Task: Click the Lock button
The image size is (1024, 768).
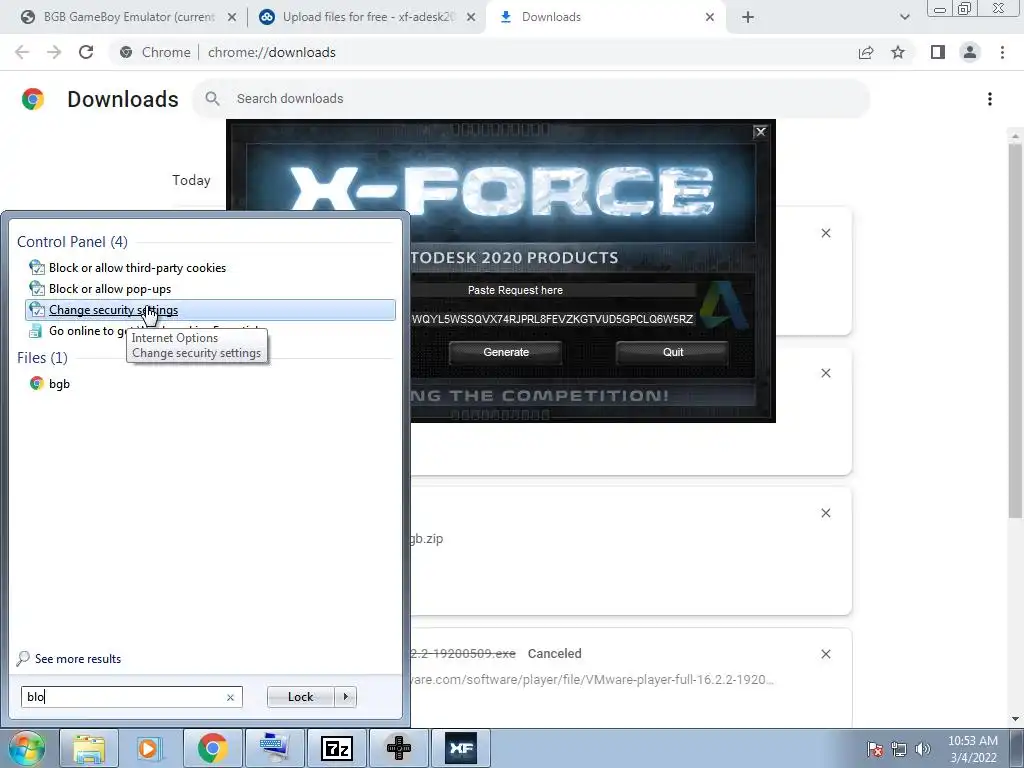Action: 300,697
